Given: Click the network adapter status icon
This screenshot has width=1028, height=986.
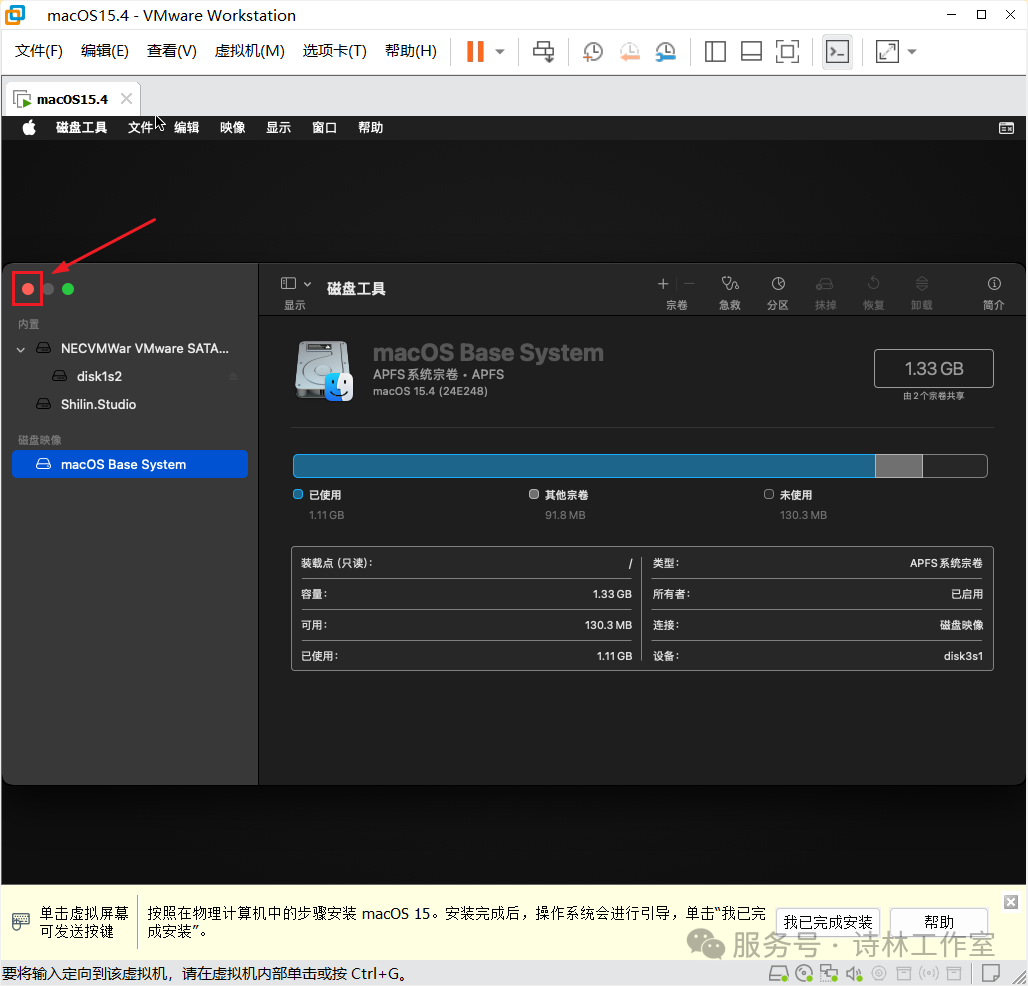Looking at the screenshot, I should click(829, 974).
